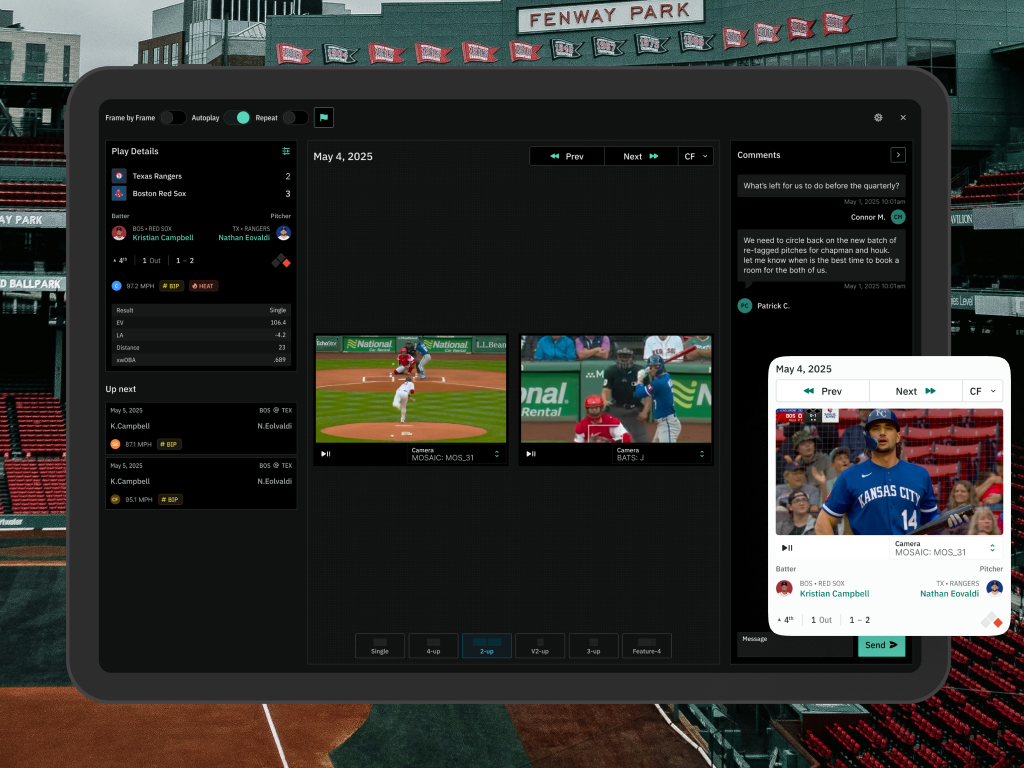Switch to Feature-4 layout

click(647, 646)
